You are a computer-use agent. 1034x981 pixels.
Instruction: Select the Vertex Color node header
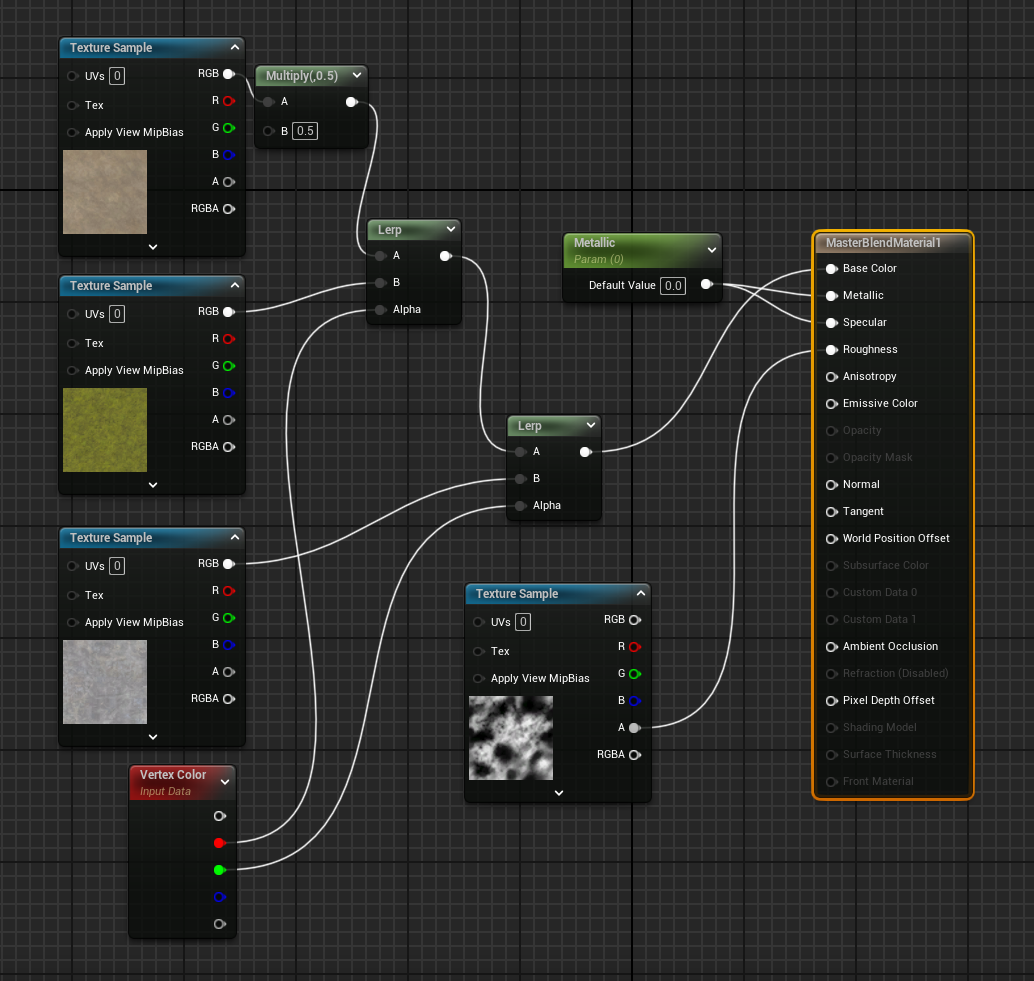[x=173, y=775]
